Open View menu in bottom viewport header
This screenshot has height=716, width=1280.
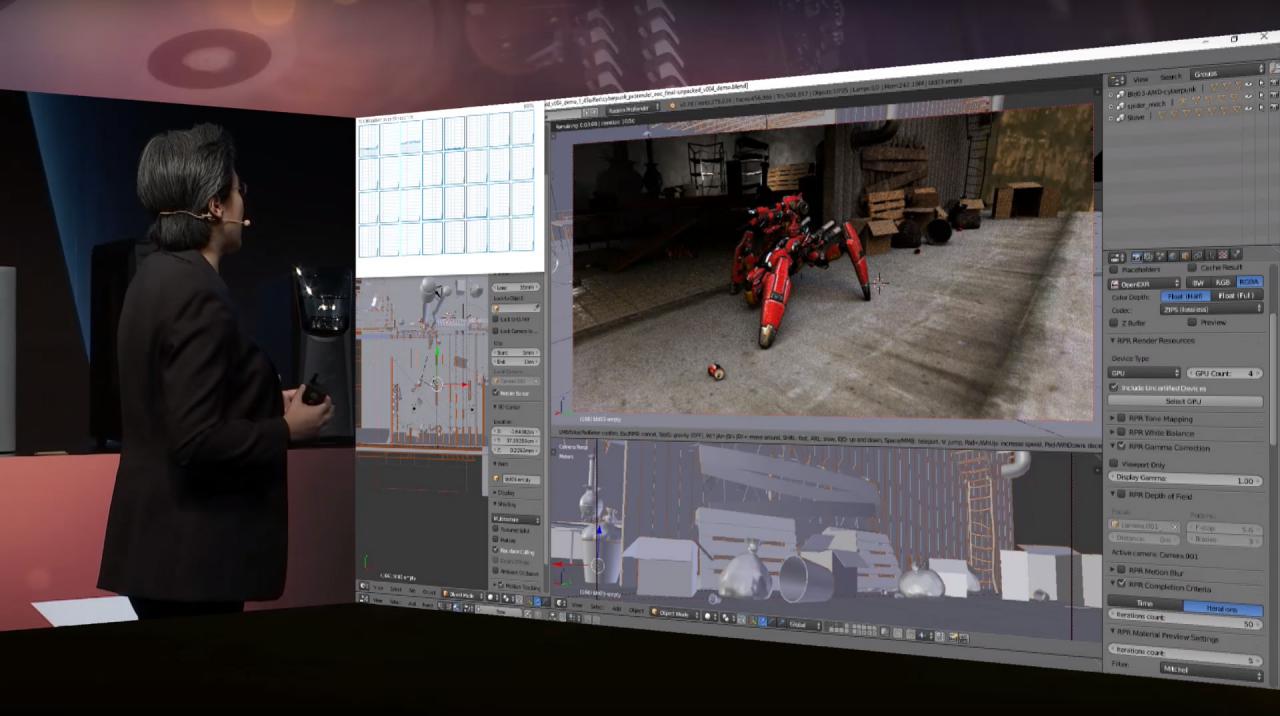click(577, 605)
